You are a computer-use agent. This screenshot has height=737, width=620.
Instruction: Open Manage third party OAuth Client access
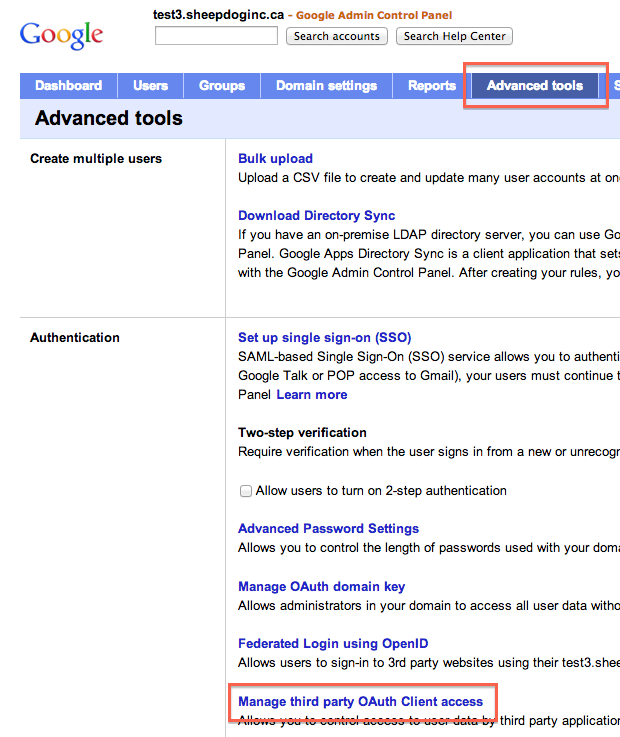(361, 701)
